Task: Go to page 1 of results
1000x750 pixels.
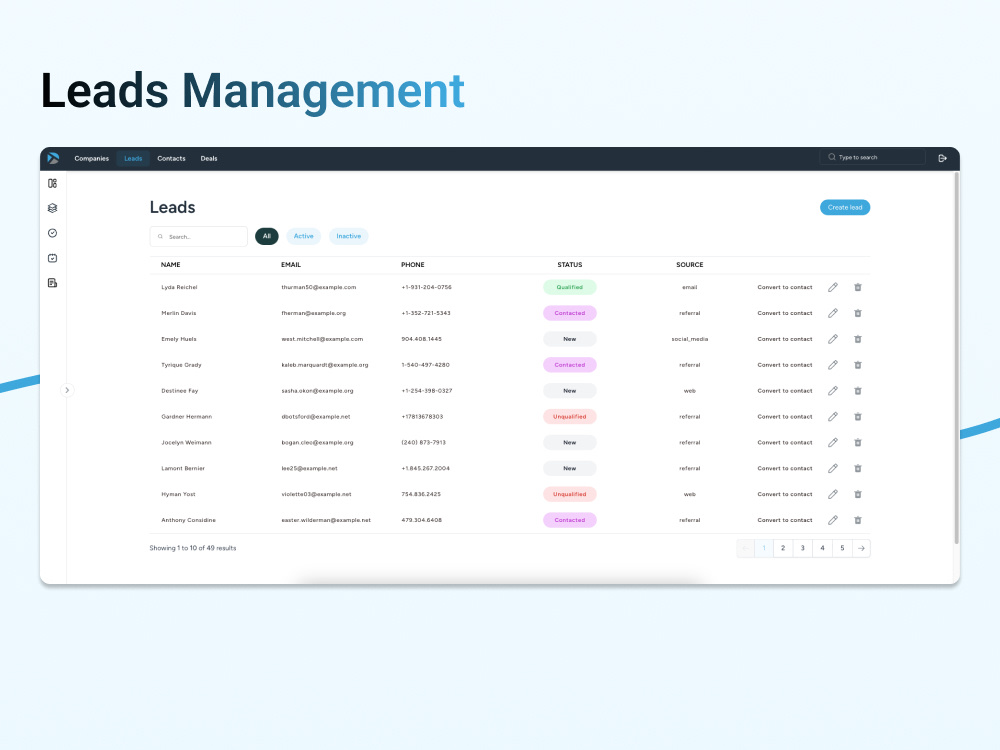Action: point(764,548)
